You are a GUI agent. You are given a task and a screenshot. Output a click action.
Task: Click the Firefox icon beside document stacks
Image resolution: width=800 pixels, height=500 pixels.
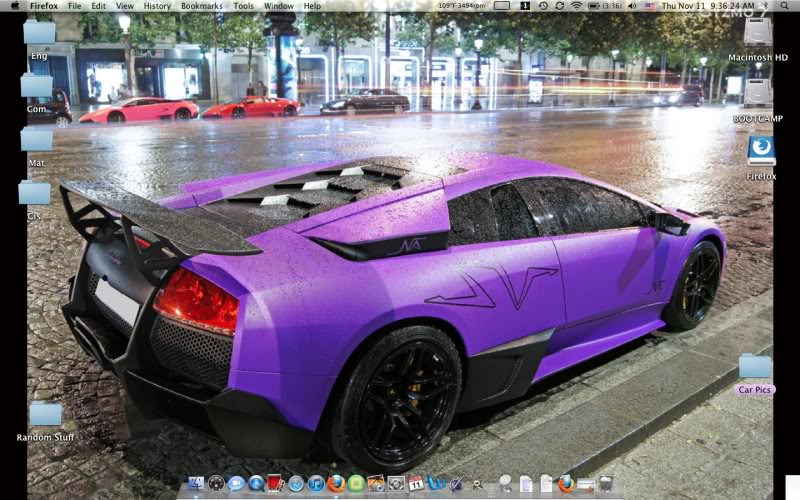click(566, 484)
